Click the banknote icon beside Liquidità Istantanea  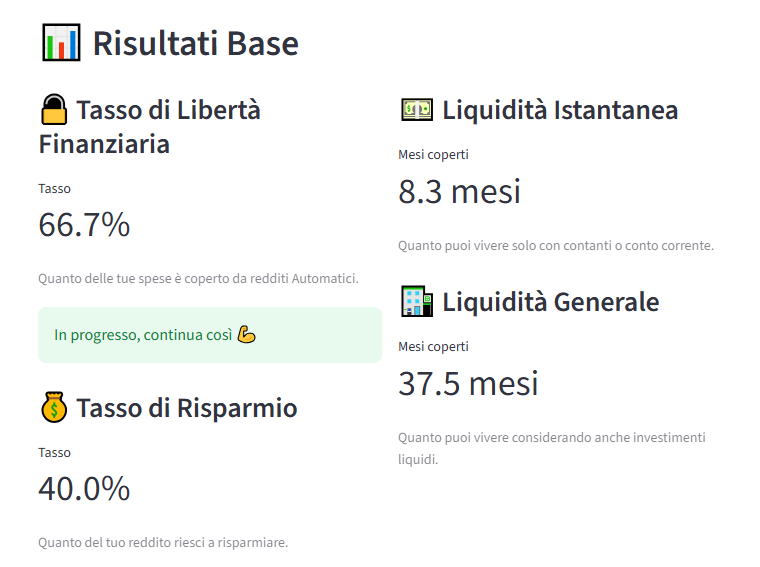click(x=416, y=109)
